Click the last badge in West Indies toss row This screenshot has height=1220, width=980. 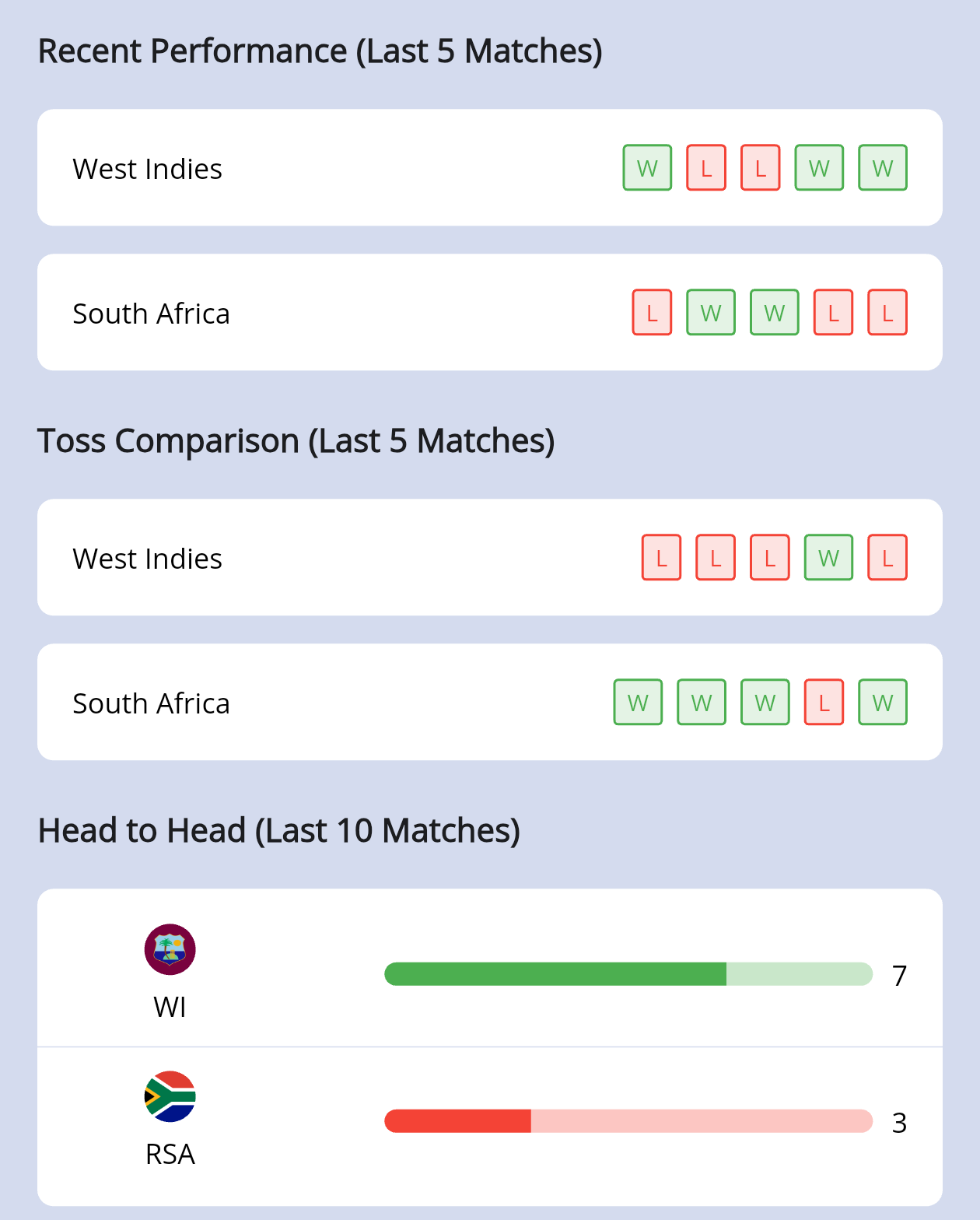887,557
